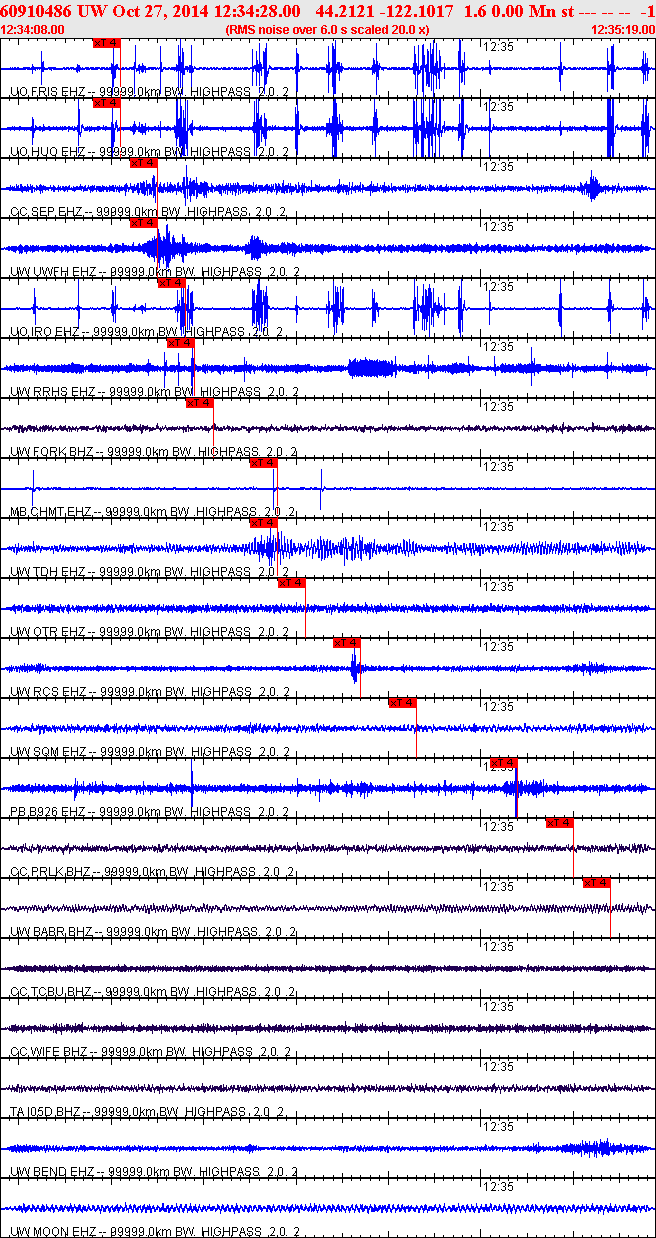Select the red pick marker on UW.SQM trace
The width and height of the screenshot is (656, 1238).
click(x=402, y=703)
